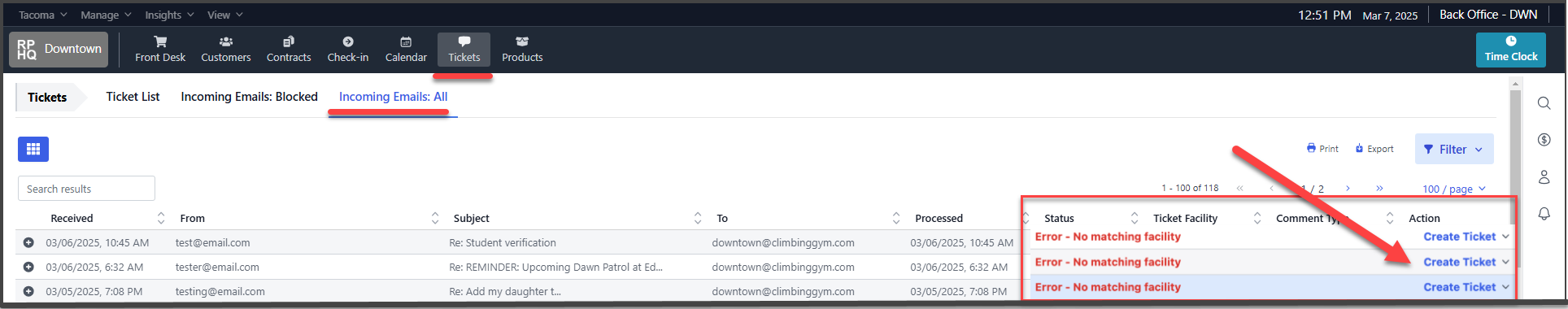Jump to the last page arrow
Image resolution: width=1568 pixels, height=309 pixels.
click(x=1379, y=189)
